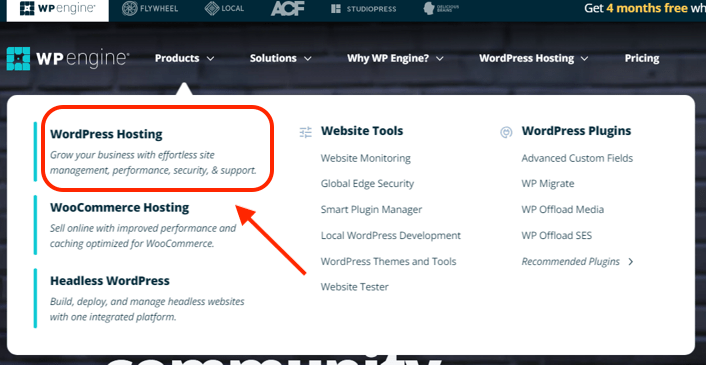Open the Local brand link

pyautogui.click(x=224, y=9)
